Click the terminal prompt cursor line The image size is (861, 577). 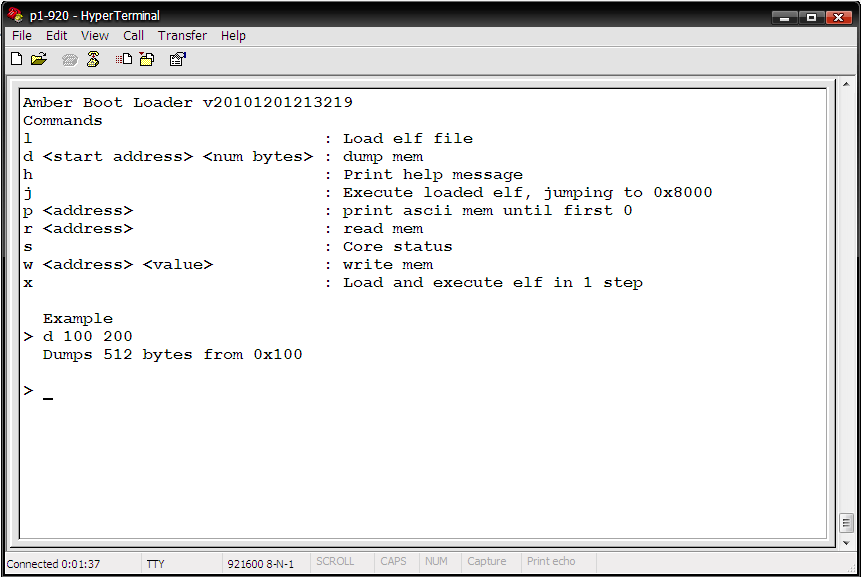[x=47, y=391]
